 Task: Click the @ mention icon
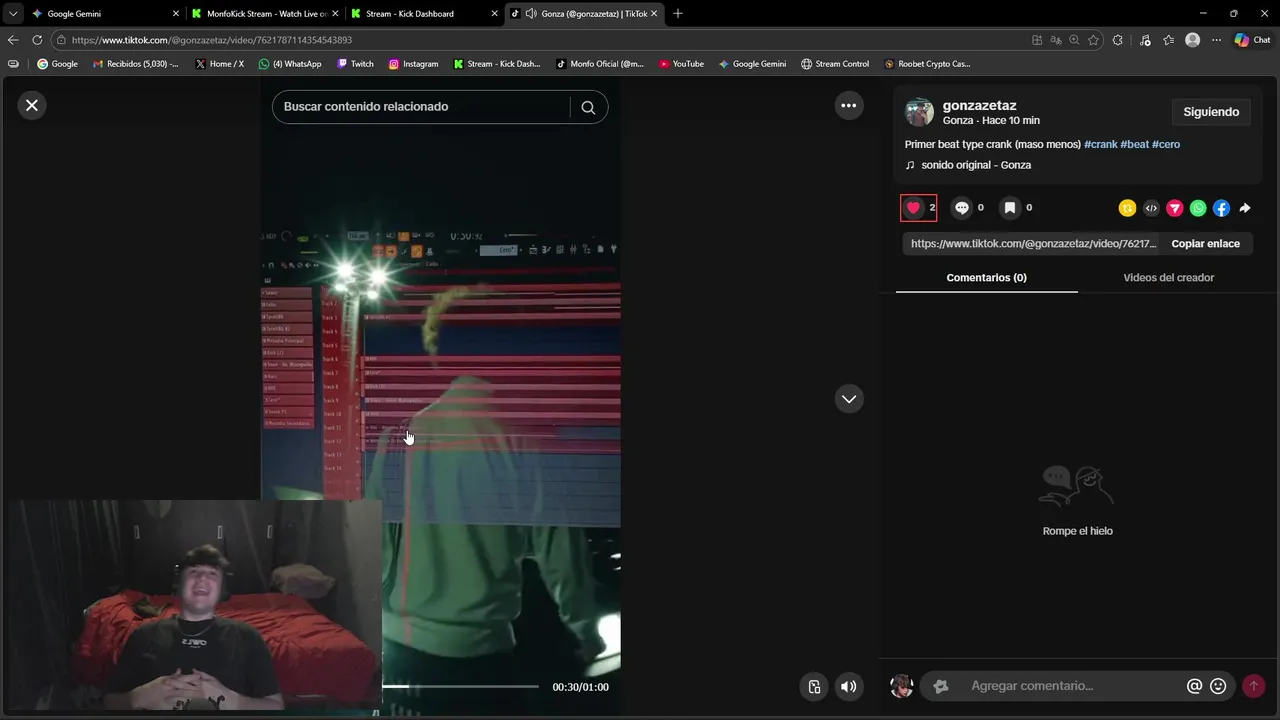pos(1194,686)
